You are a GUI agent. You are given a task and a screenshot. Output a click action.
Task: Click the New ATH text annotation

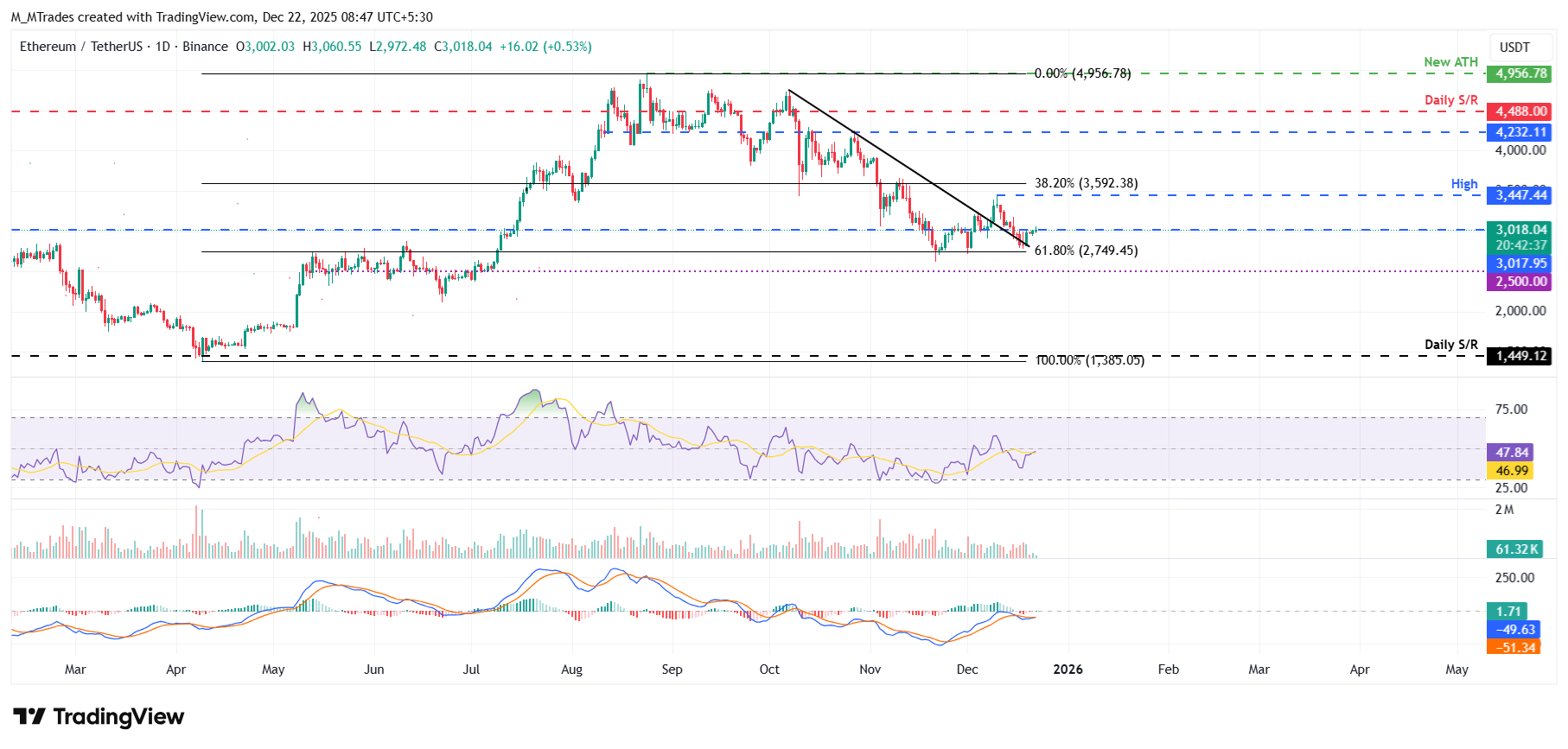coord(1450,62)
